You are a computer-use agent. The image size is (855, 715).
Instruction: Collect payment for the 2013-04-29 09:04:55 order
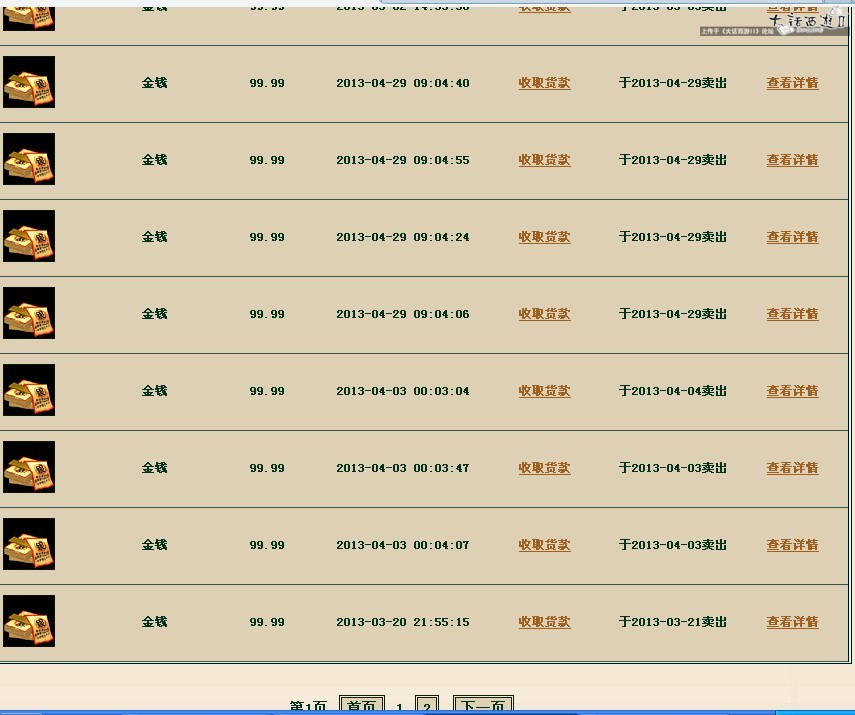[x=544, y=160]
